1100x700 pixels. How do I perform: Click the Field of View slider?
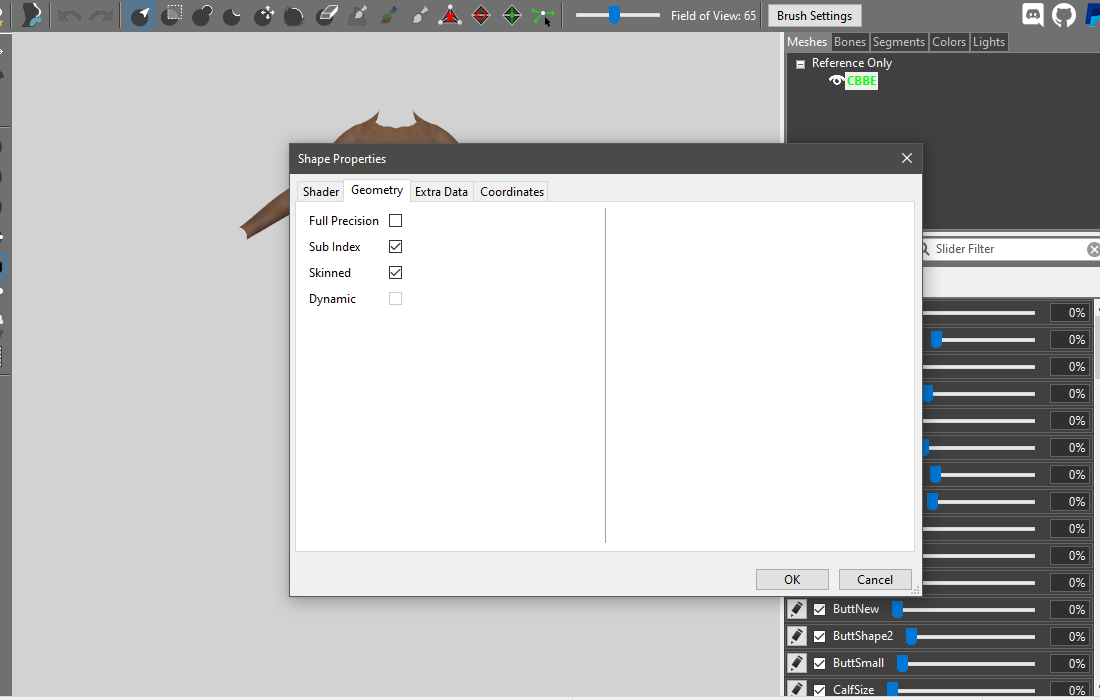coord(617,15)
